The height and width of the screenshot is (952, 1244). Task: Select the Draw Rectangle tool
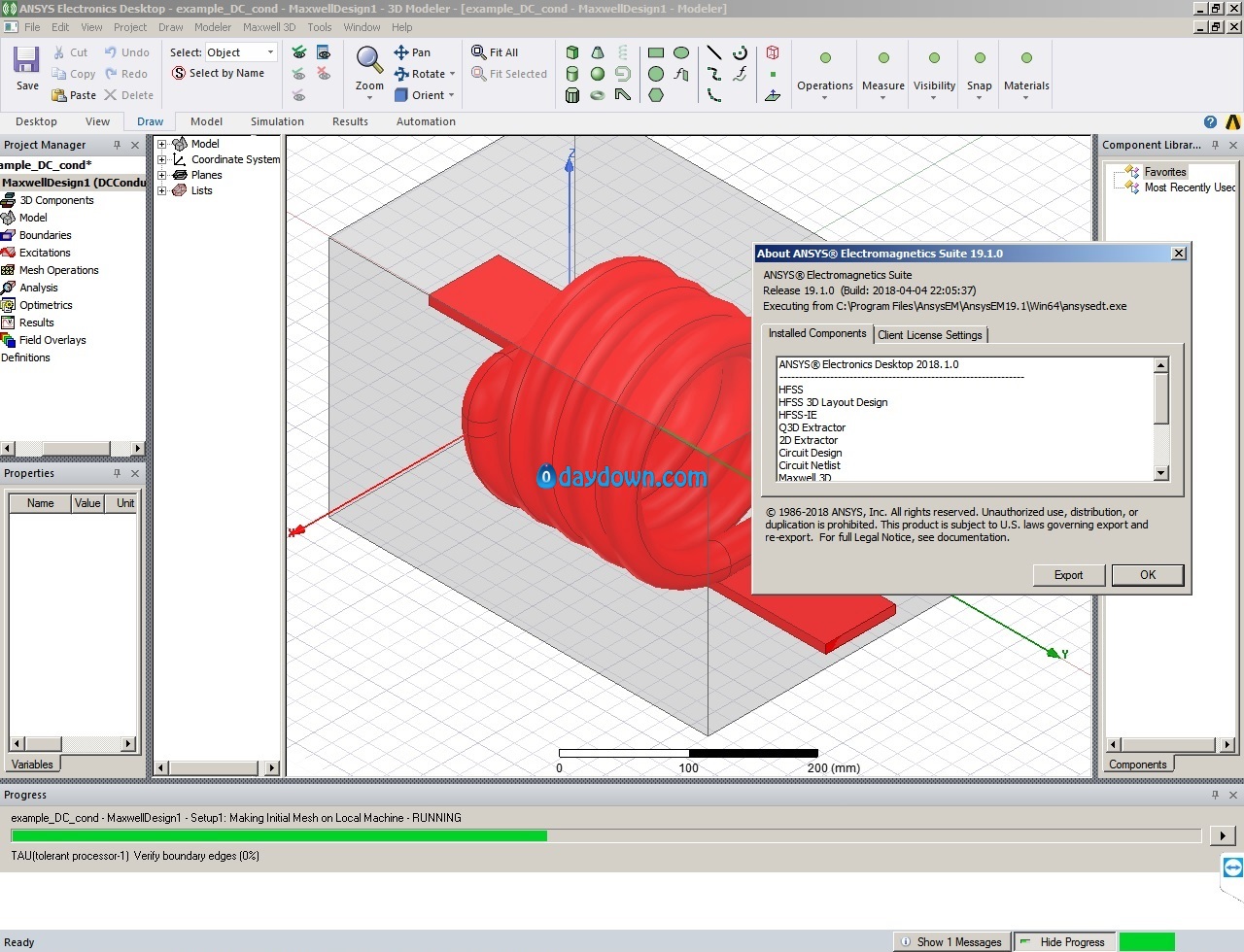click(656, 52)
